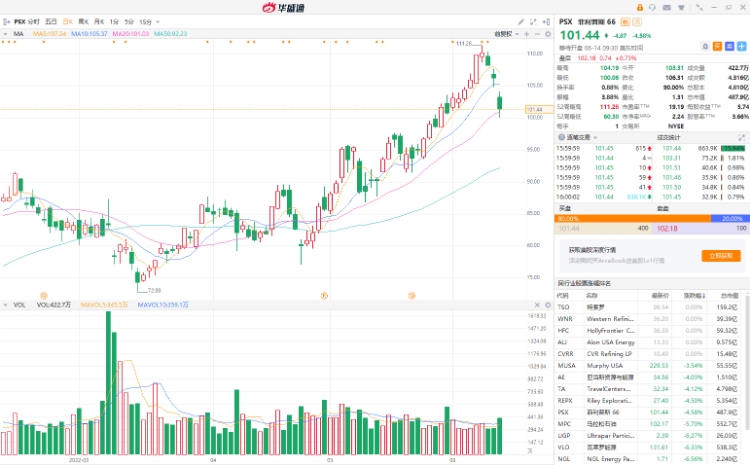Select the TravelCenters row
Screen dimensions: 750x465
pos(650,389)
